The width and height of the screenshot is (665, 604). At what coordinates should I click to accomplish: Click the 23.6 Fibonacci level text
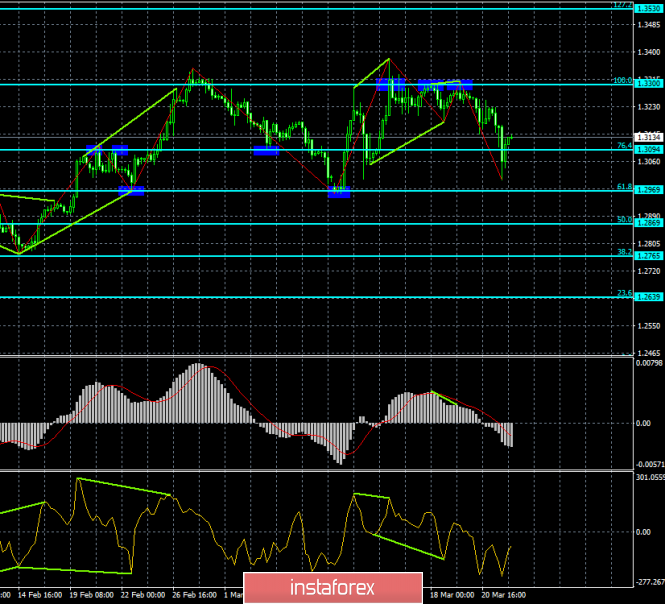click(x=624, y=293)
